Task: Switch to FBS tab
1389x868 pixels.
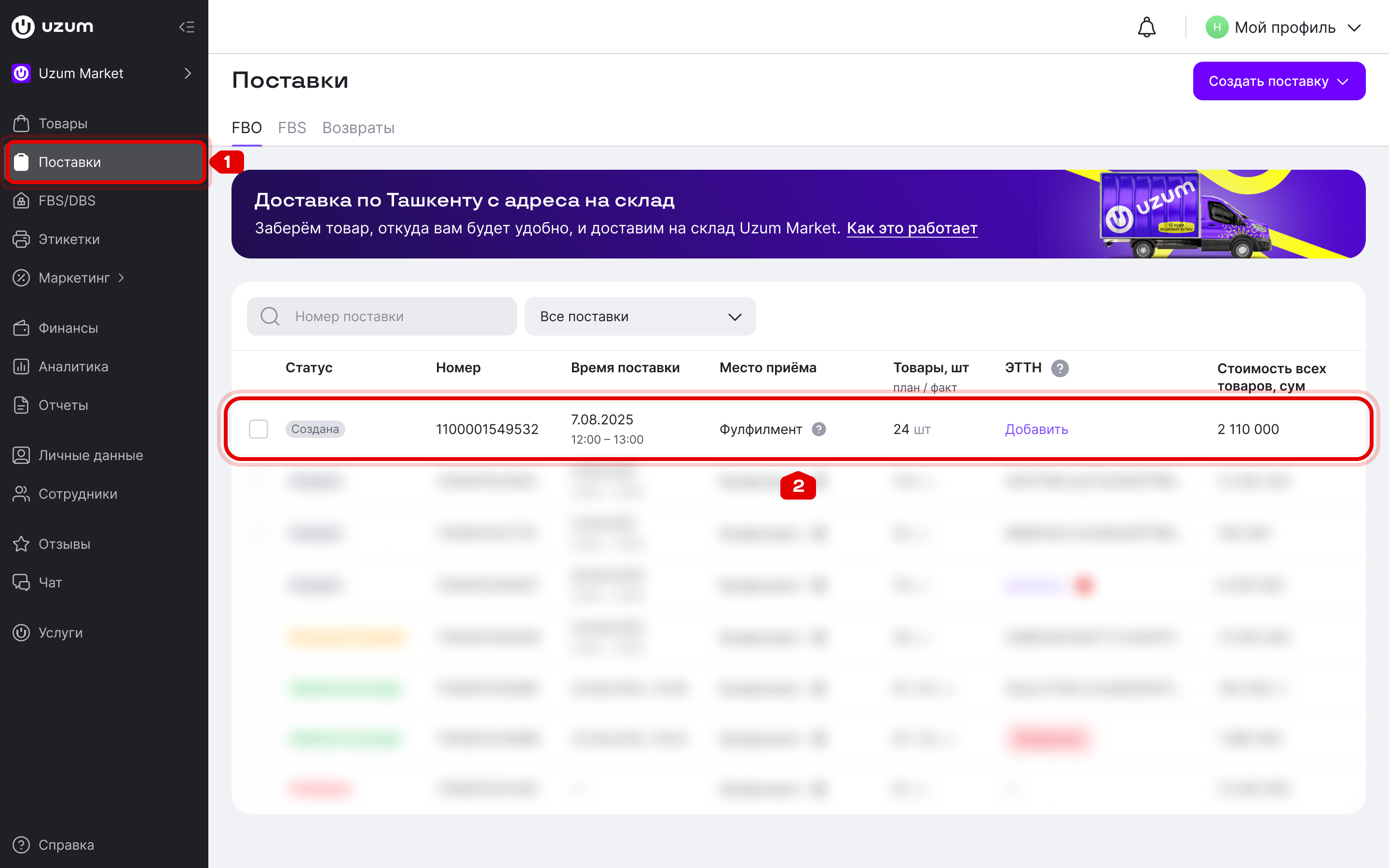Action: pos(292,127)
